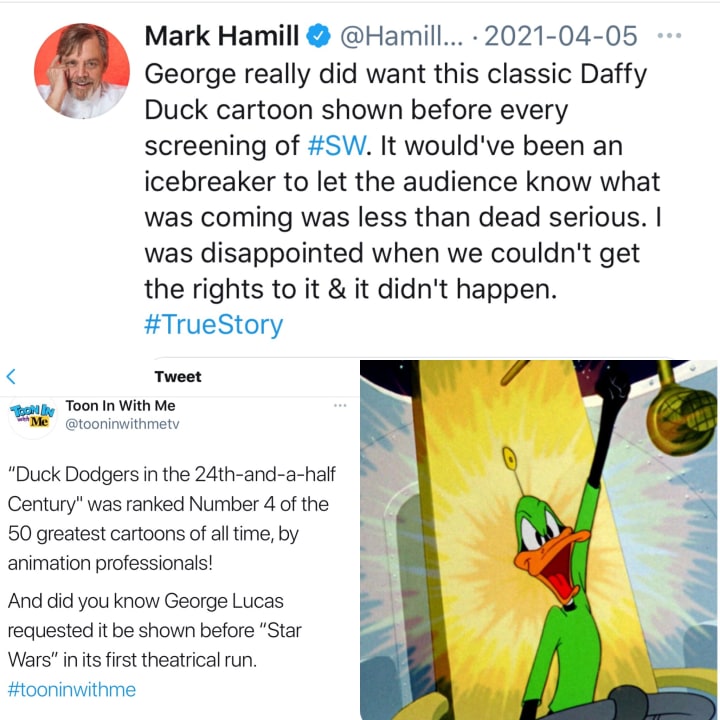The image size is (720, 720).
Task: Open the #tooninwithme hashtag
Action: point(72,689)
